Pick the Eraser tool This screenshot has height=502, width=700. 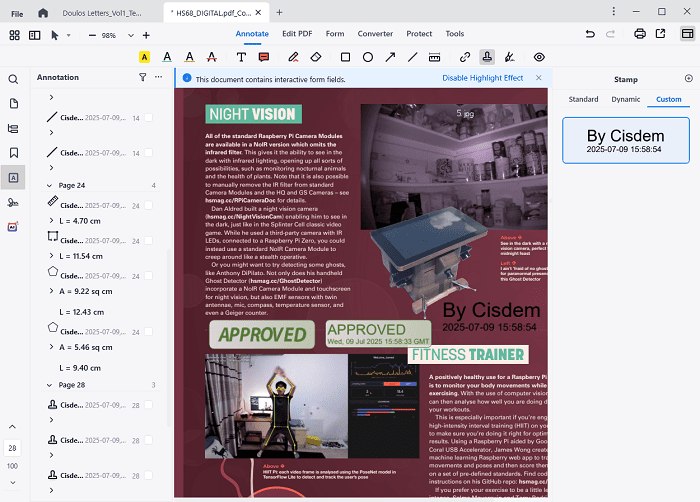[317, 57]
